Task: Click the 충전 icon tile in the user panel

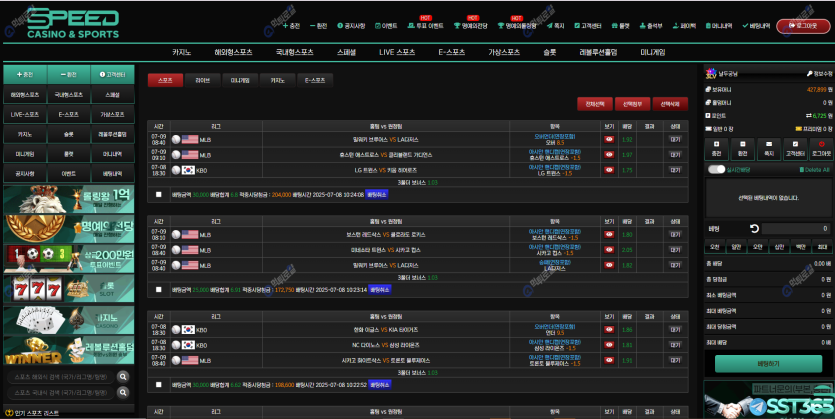Action: point(716,149)
